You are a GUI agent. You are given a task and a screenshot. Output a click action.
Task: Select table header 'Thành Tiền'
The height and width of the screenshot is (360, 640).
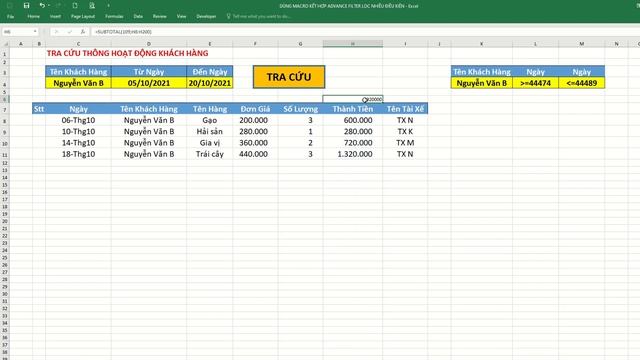pyautogui.click(x=353, y=109)
